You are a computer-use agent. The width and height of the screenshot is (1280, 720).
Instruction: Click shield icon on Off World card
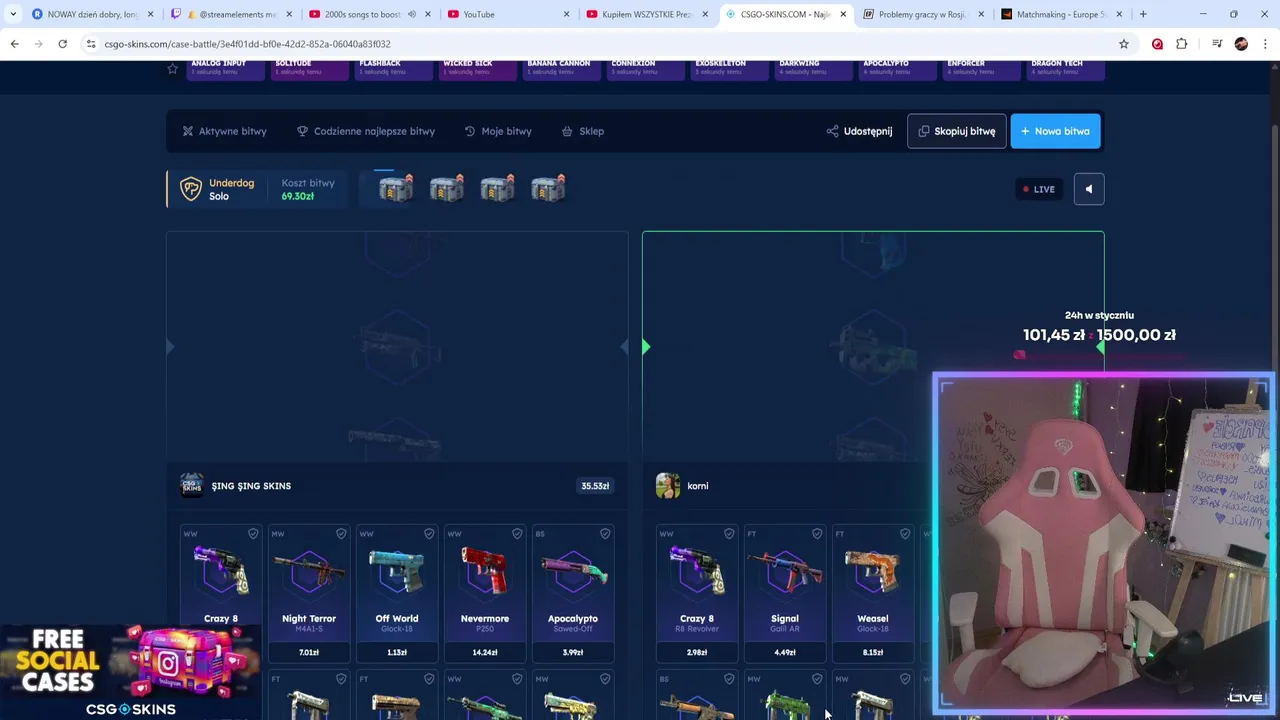pos(429,534)
